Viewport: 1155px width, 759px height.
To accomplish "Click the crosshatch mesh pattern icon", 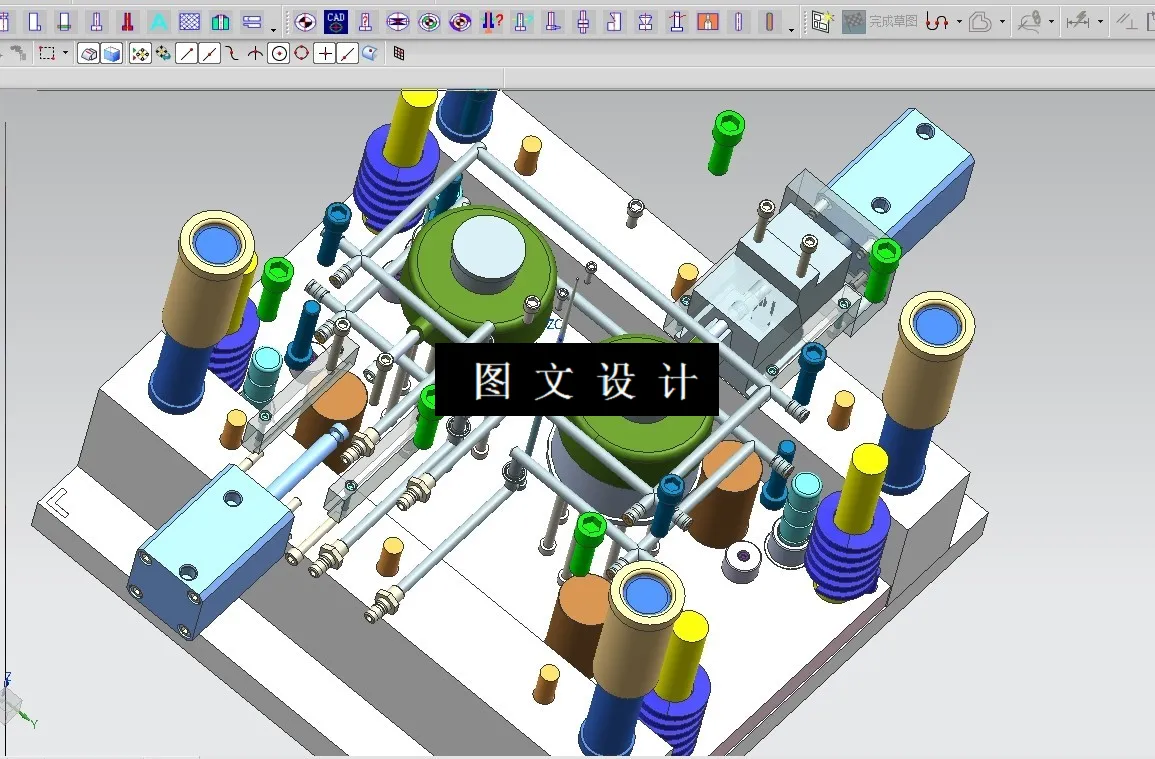I will 189,21.
